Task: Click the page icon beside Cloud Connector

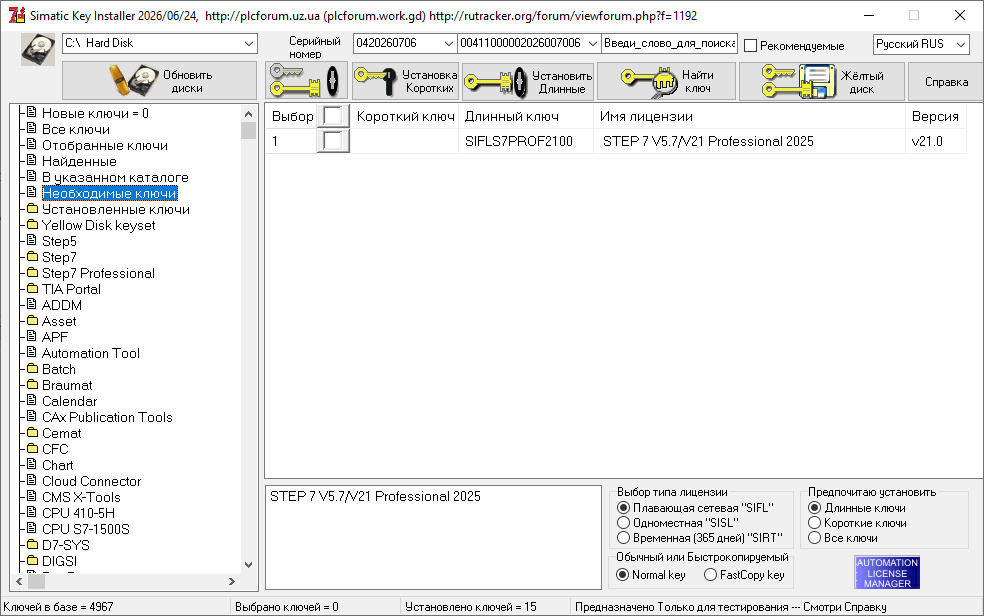Action: point(32,481)
